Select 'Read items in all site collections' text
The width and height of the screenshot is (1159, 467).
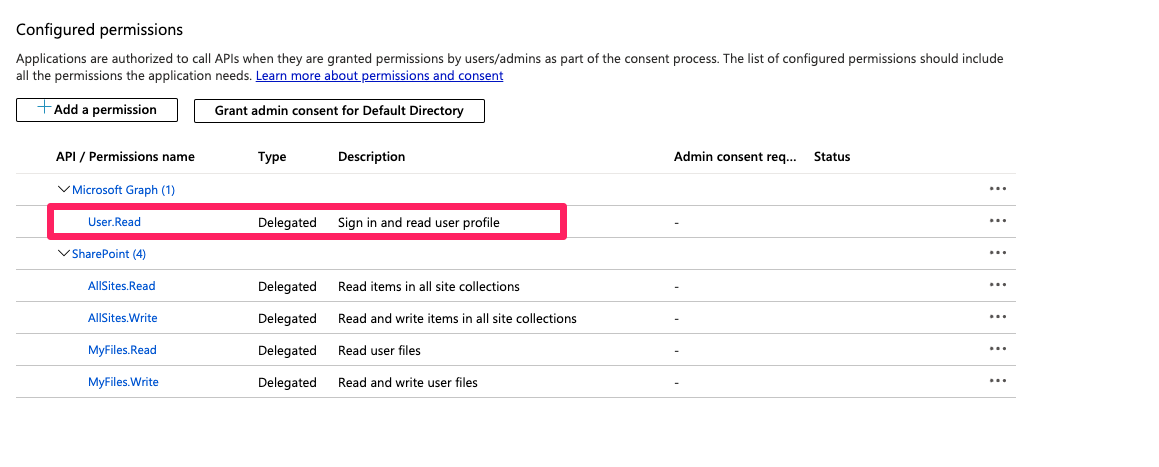pos(429,287)
